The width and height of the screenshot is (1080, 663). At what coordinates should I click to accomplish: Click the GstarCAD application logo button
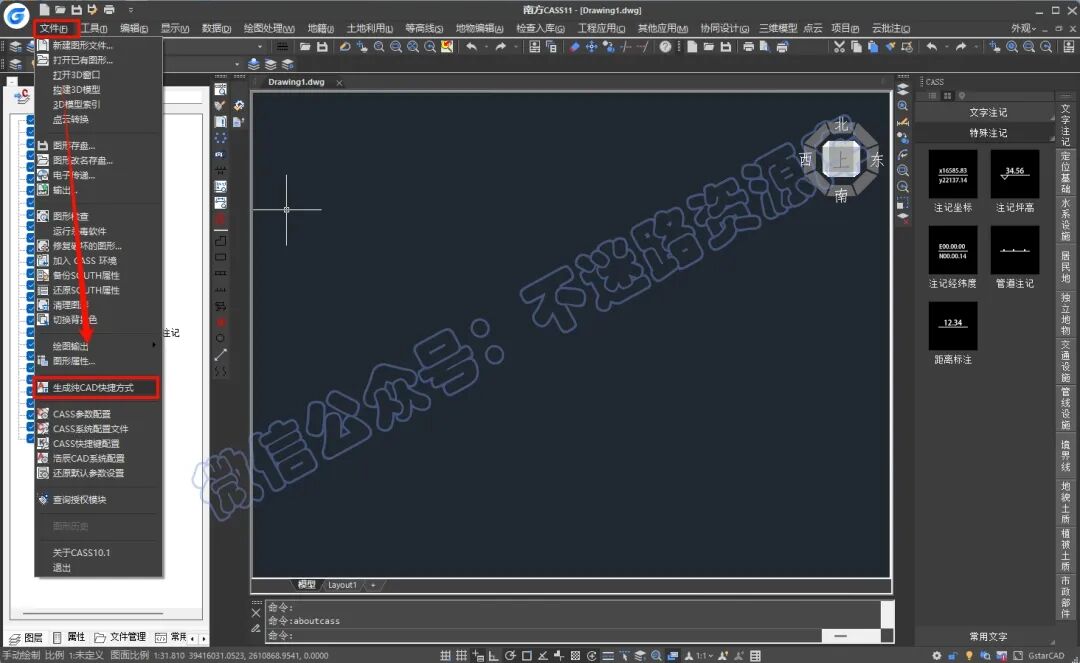coord(16,14)
